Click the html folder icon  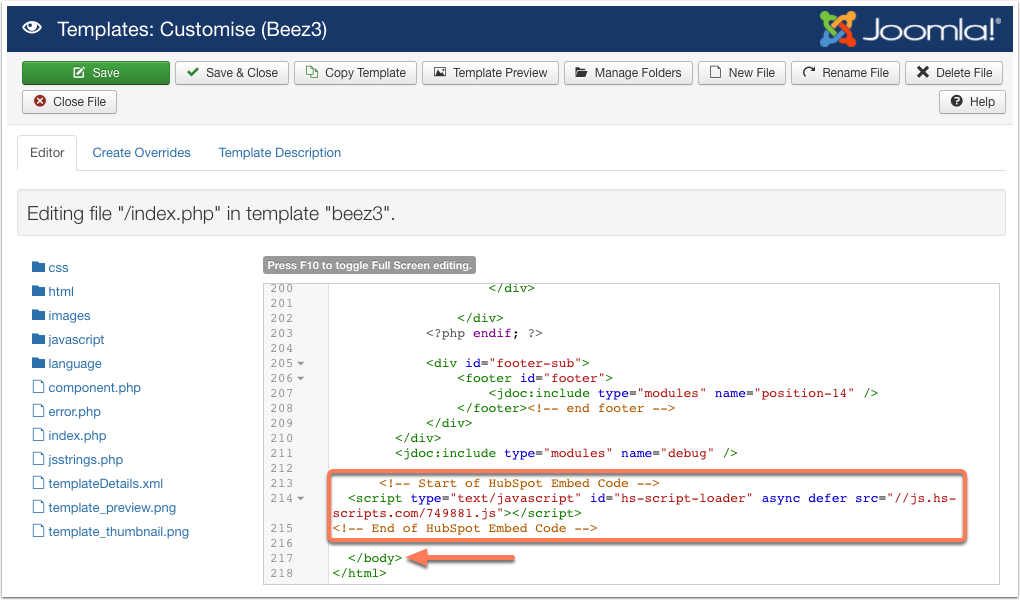(x=38, y=292)
